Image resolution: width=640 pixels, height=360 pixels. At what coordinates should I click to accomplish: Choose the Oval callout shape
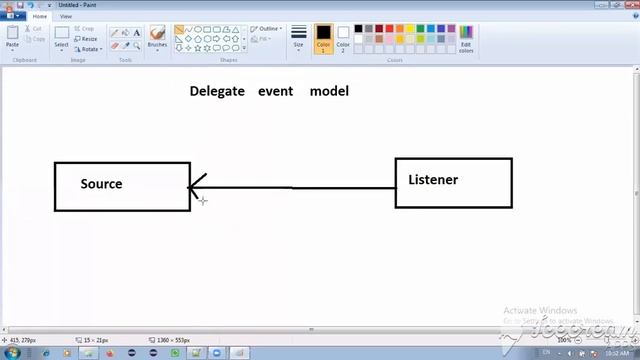(226, 48)
